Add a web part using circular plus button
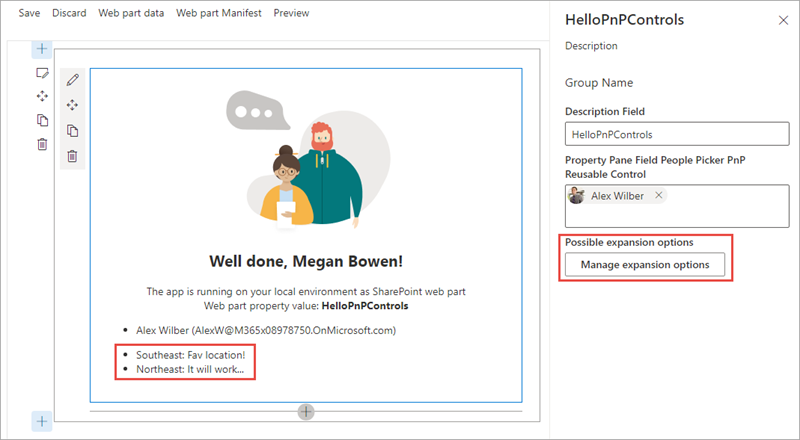The height and width of the screenshot is (440, 800). point(306,411)
